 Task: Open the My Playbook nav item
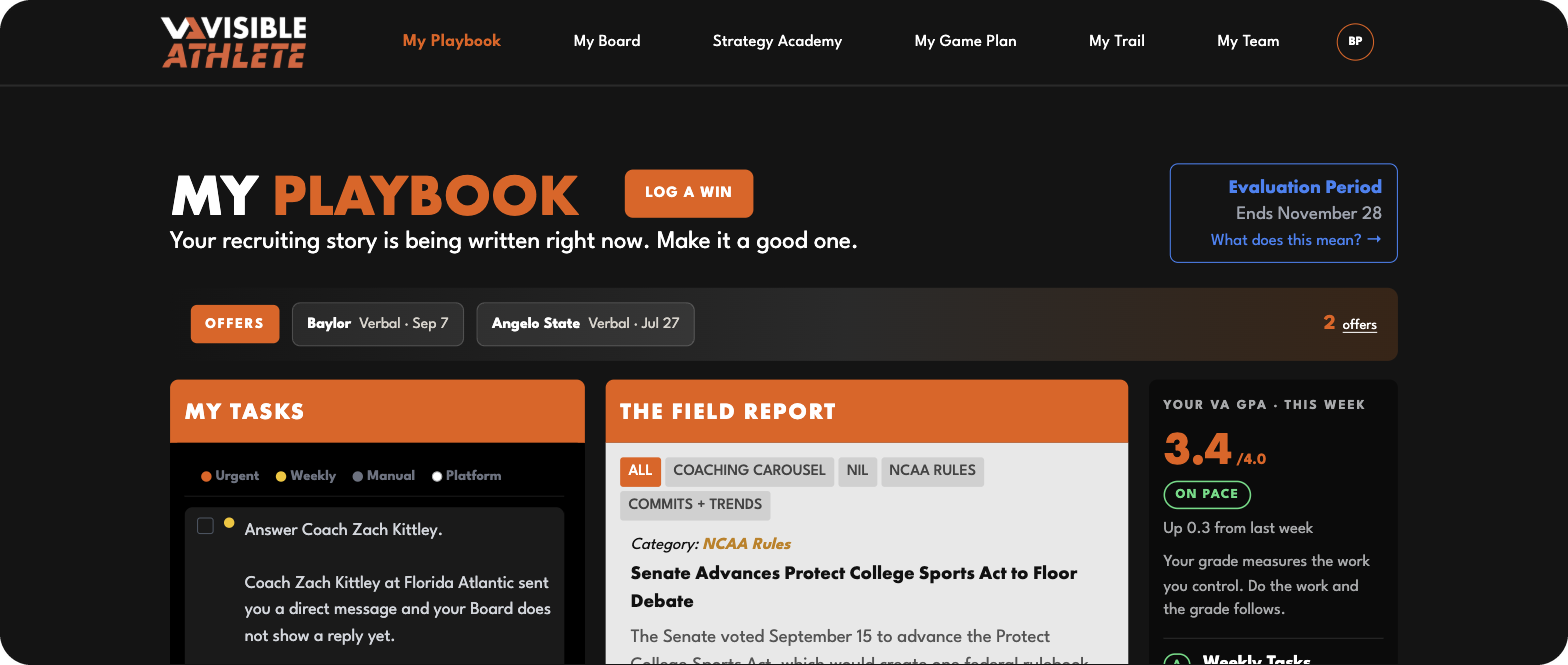tap(452, 41)
